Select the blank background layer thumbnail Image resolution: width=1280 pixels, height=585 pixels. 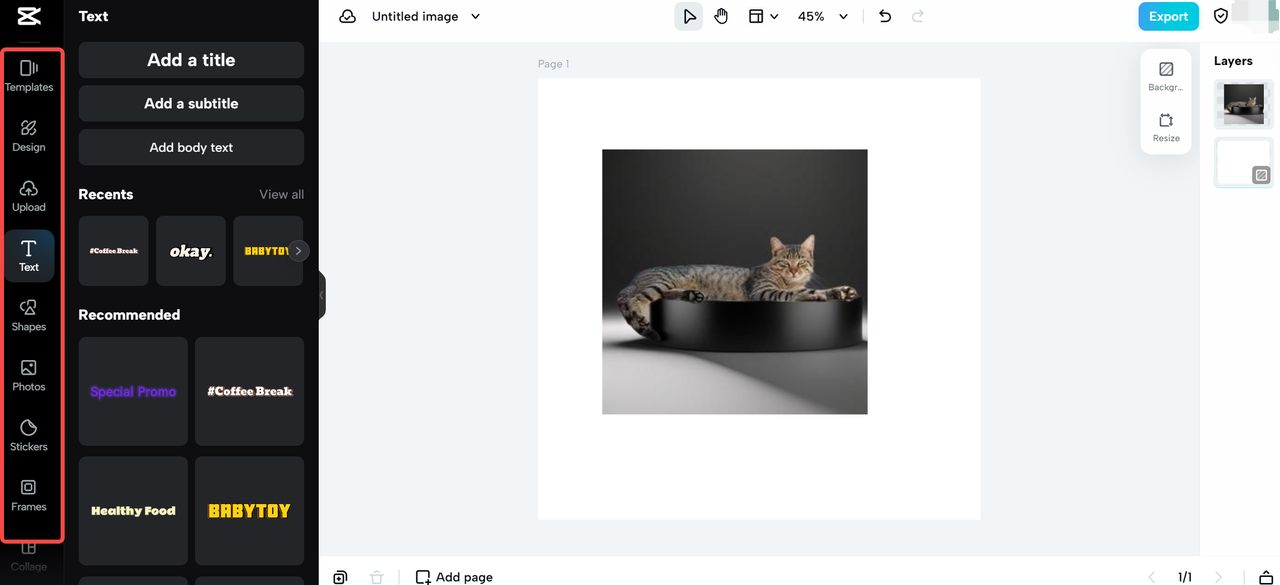point(1244,163)
